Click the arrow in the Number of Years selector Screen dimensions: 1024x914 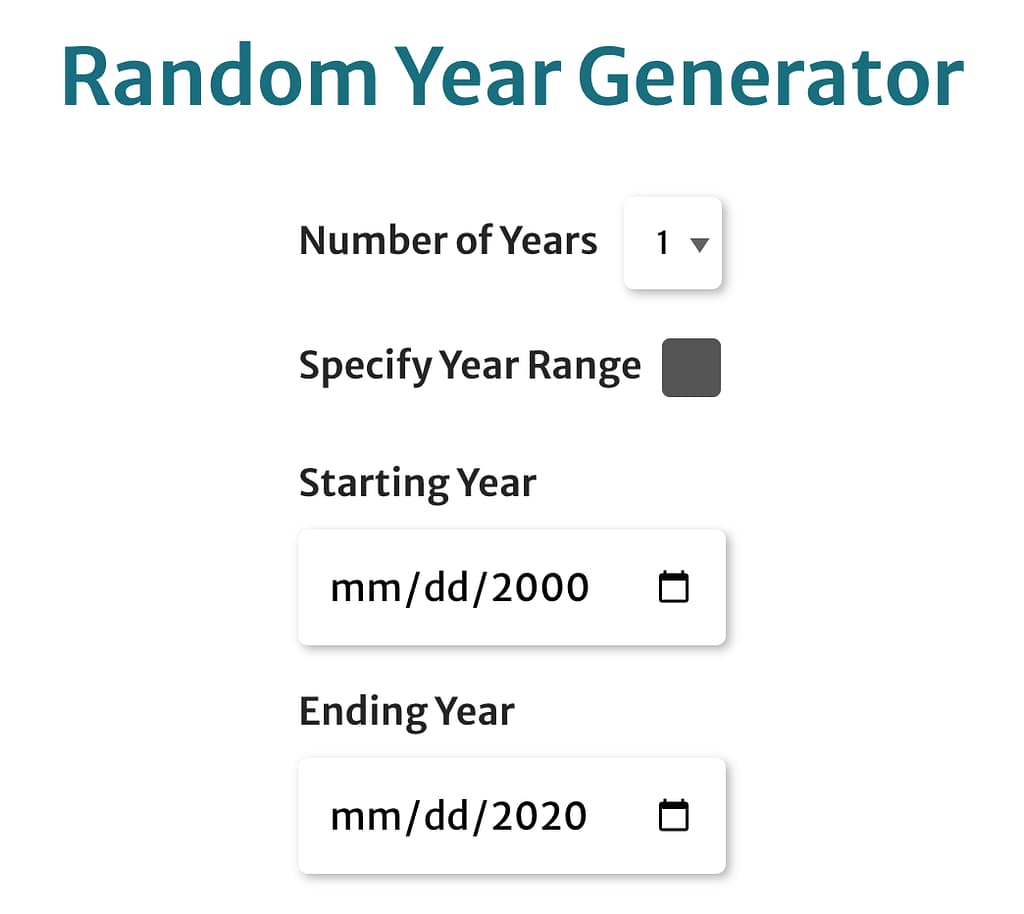click(x=700, y=245)
